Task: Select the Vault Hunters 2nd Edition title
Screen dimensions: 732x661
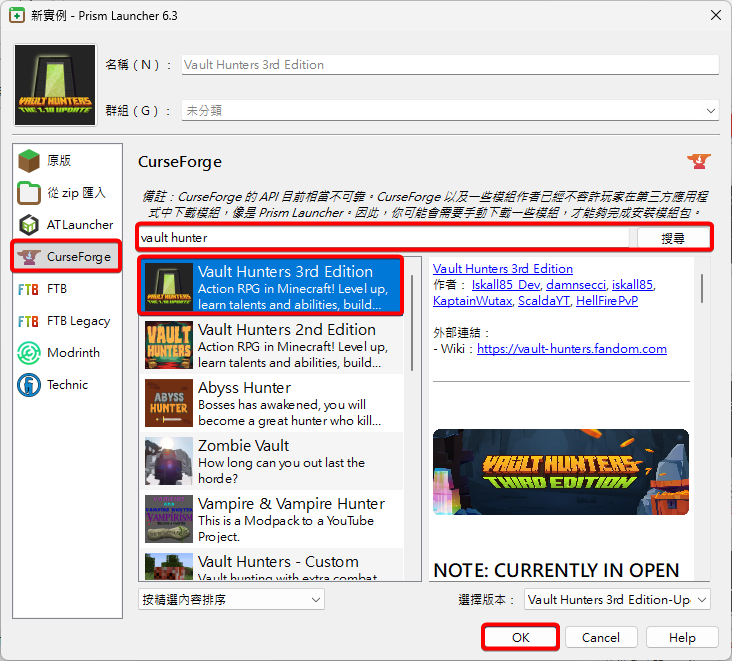Action: tap(287, 330)
